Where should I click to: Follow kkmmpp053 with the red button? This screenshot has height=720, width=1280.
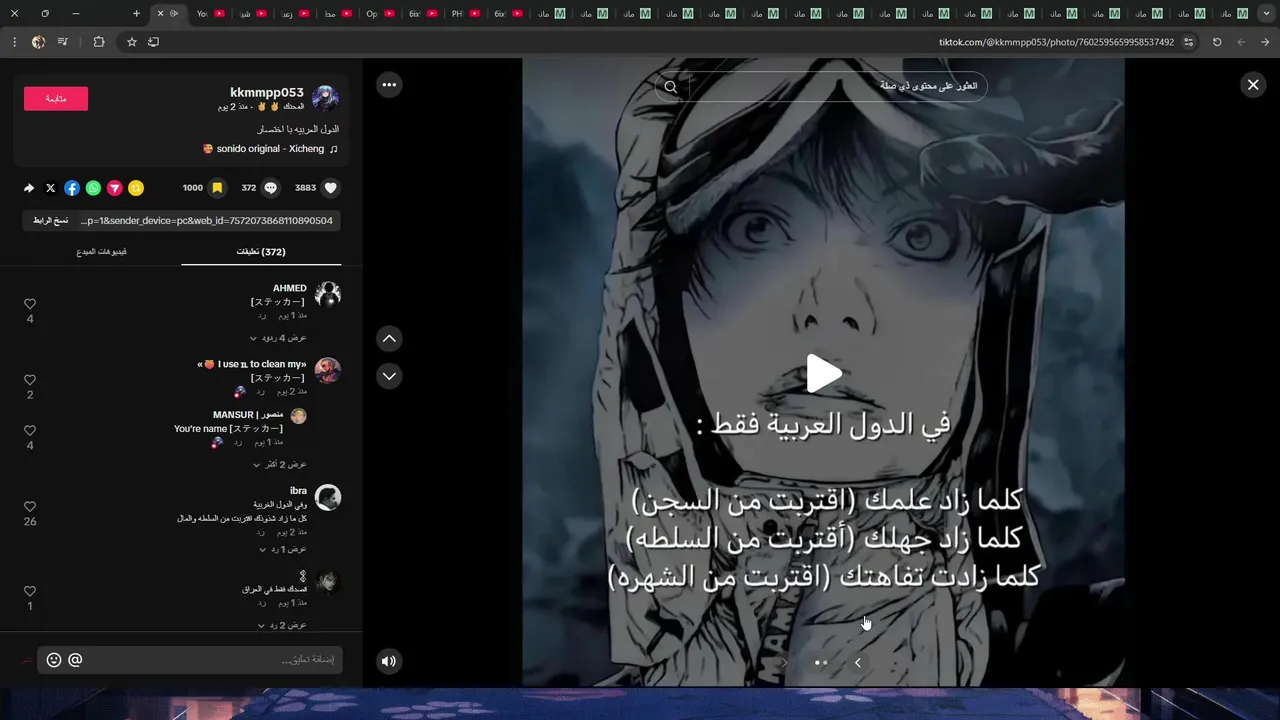pyautogui.click(x=56, y=98)
